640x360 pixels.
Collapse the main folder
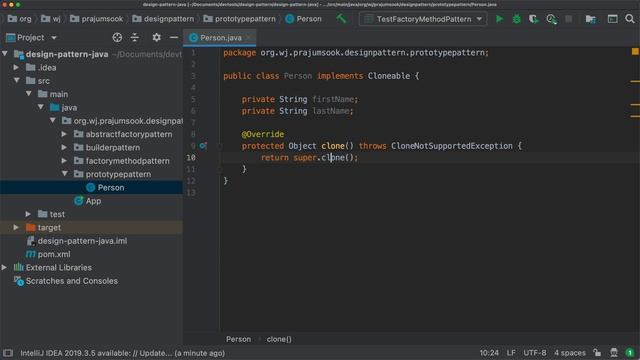pyautogui.click(x=29, y=94)
